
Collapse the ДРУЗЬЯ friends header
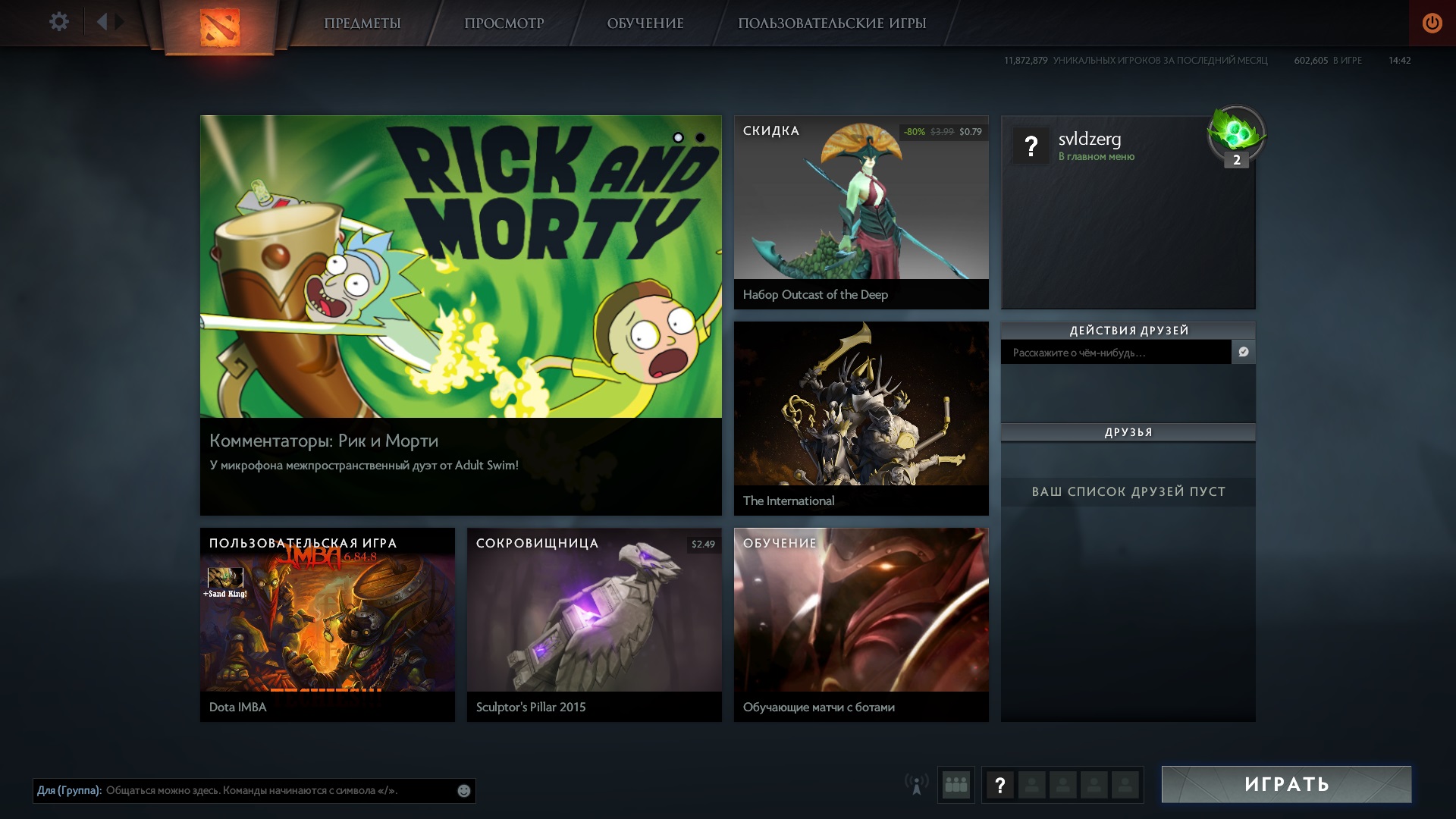[x=1128, y=432]
